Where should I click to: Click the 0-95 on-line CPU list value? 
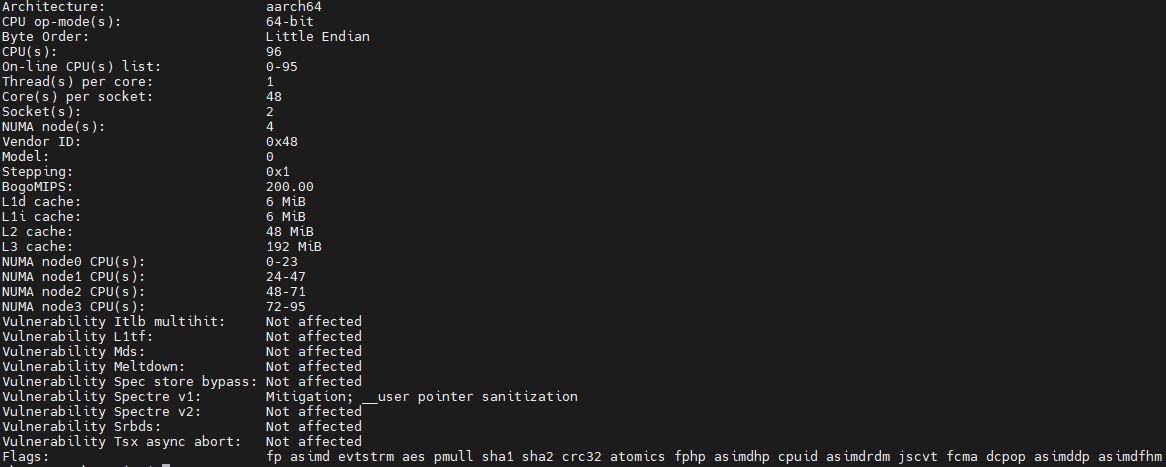281,66
